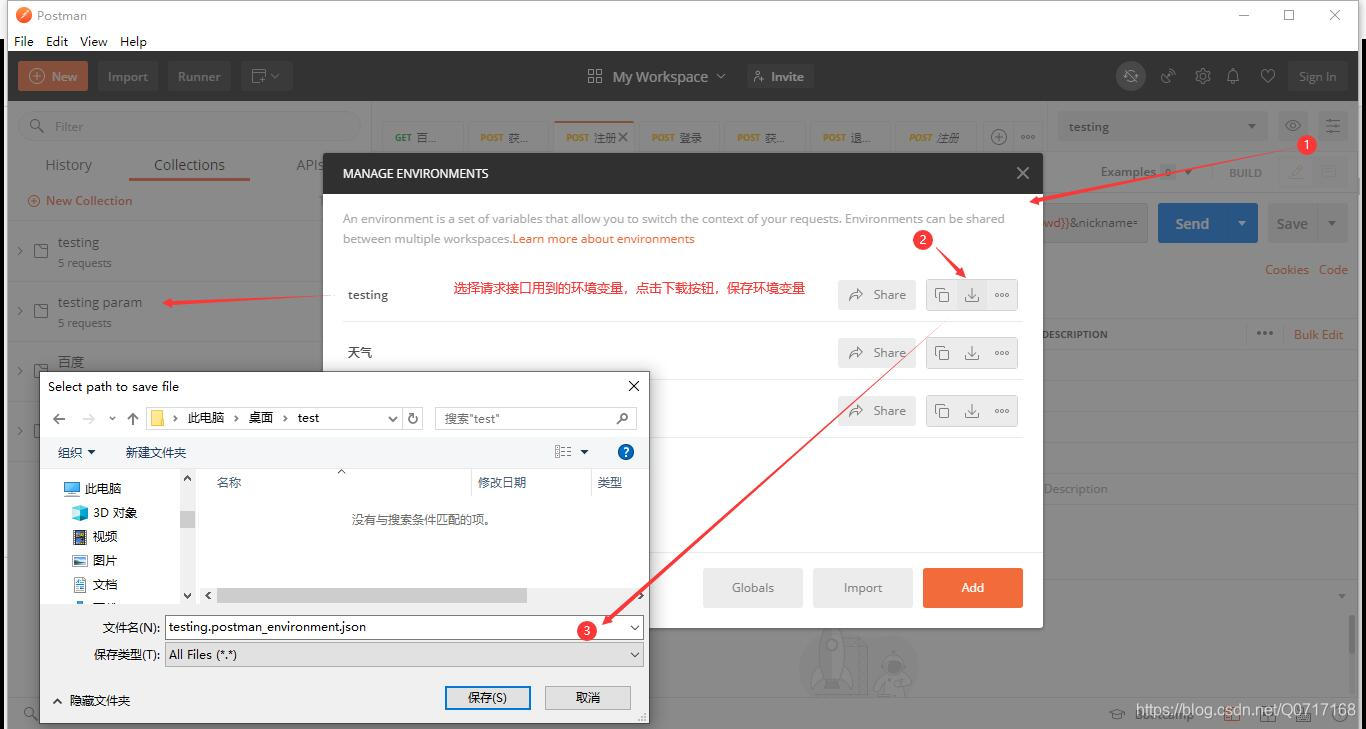
Task: Click the Filter input in sidebar
Action: pos(190,126)
